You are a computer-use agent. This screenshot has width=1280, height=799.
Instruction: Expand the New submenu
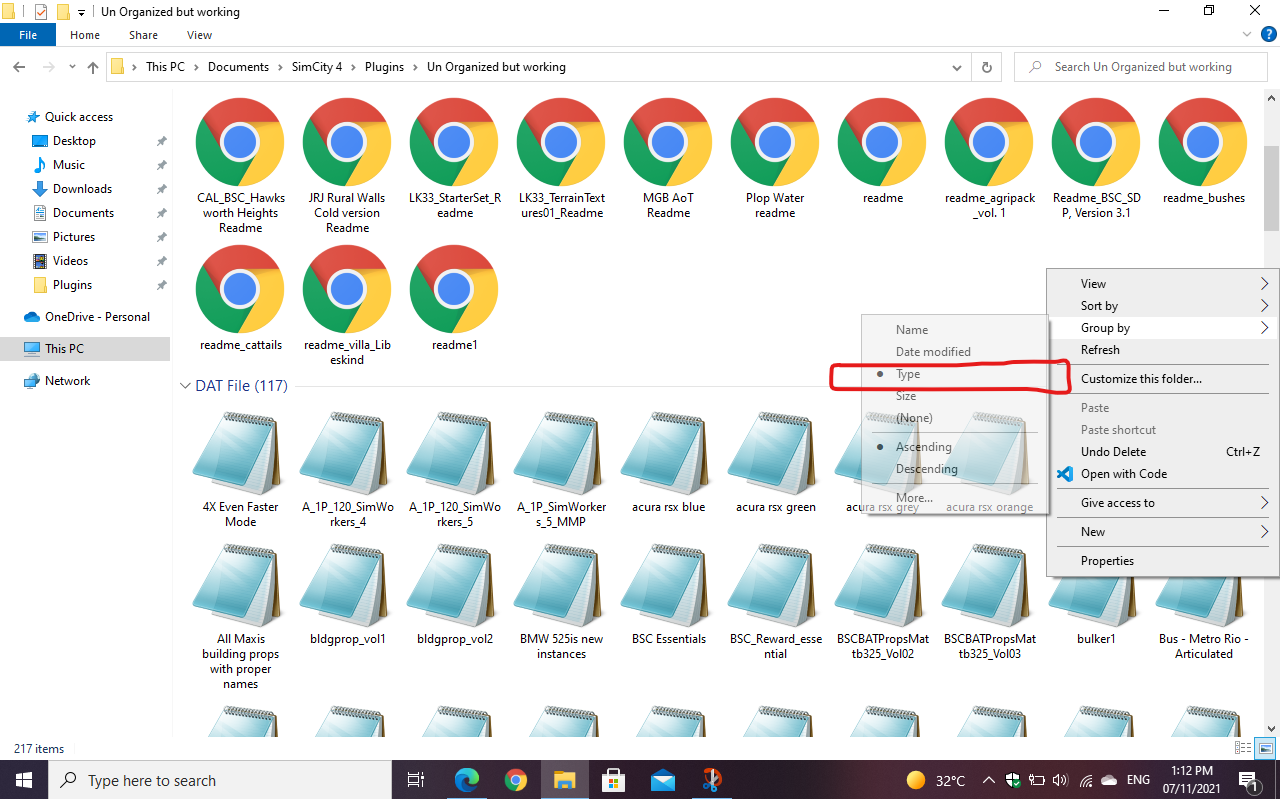(1164, 532)
